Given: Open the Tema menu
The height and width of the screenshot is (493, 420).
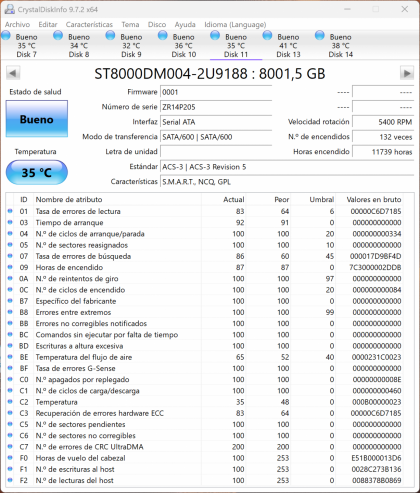Looking at the screenshot, I should click(x=130, y=24).
